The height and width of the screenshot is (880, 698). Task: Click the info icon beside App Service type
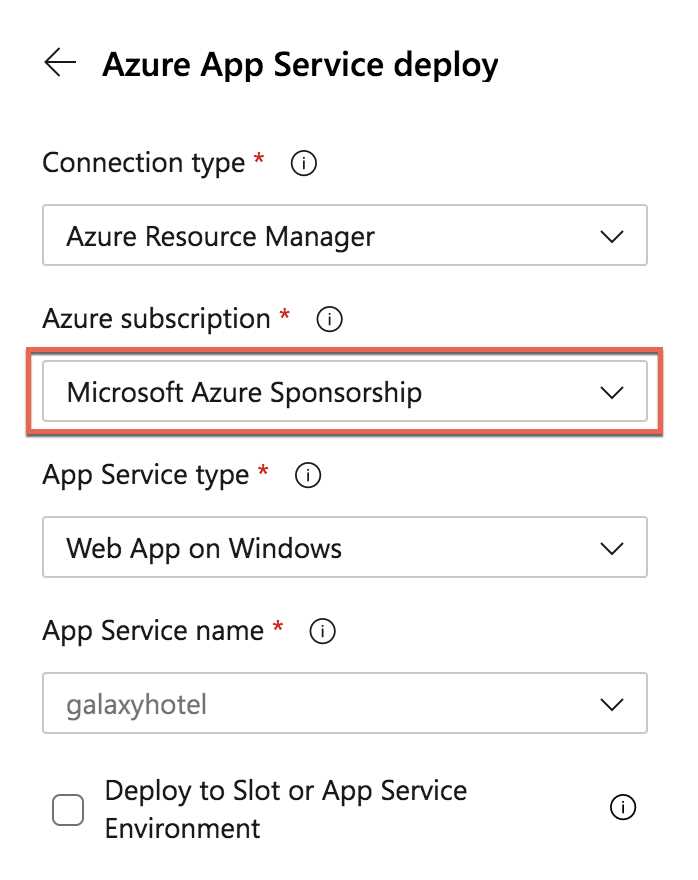(x=309, y=475)
